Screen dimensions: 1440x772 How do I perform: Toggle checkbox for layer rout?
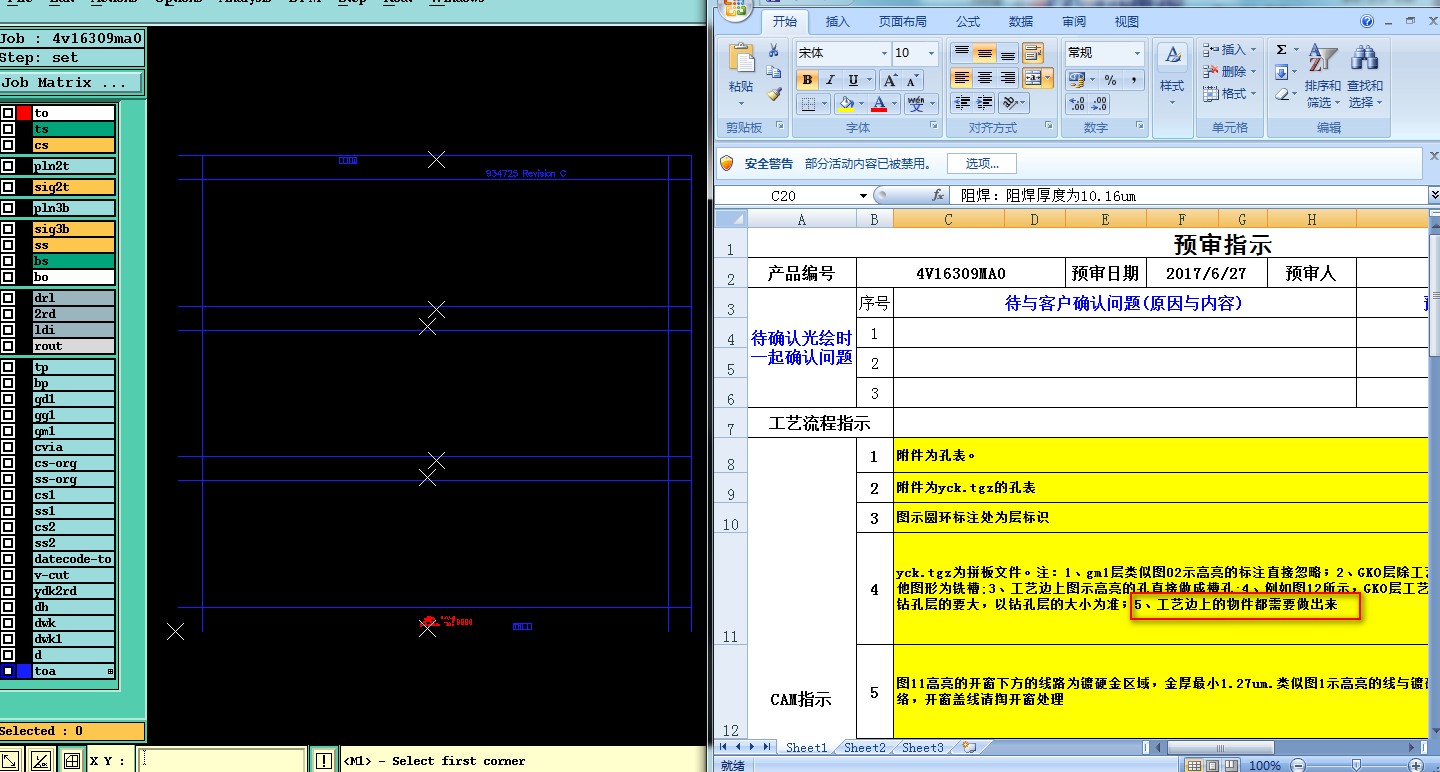point(8,346)
